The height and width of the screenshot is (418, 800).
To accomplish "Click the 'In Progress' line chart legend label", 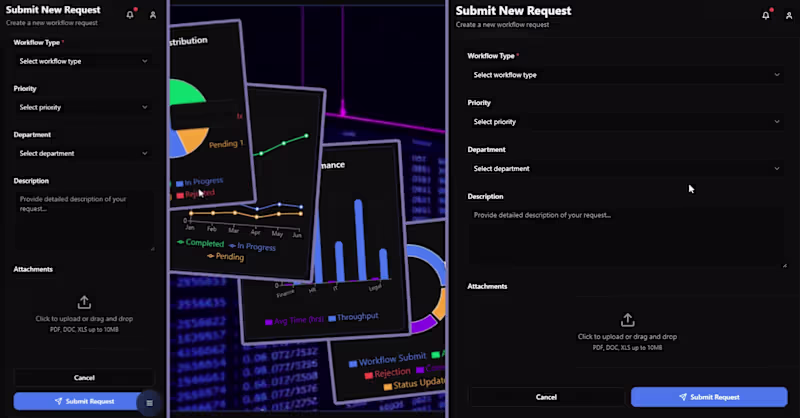I will pos(256,247).
